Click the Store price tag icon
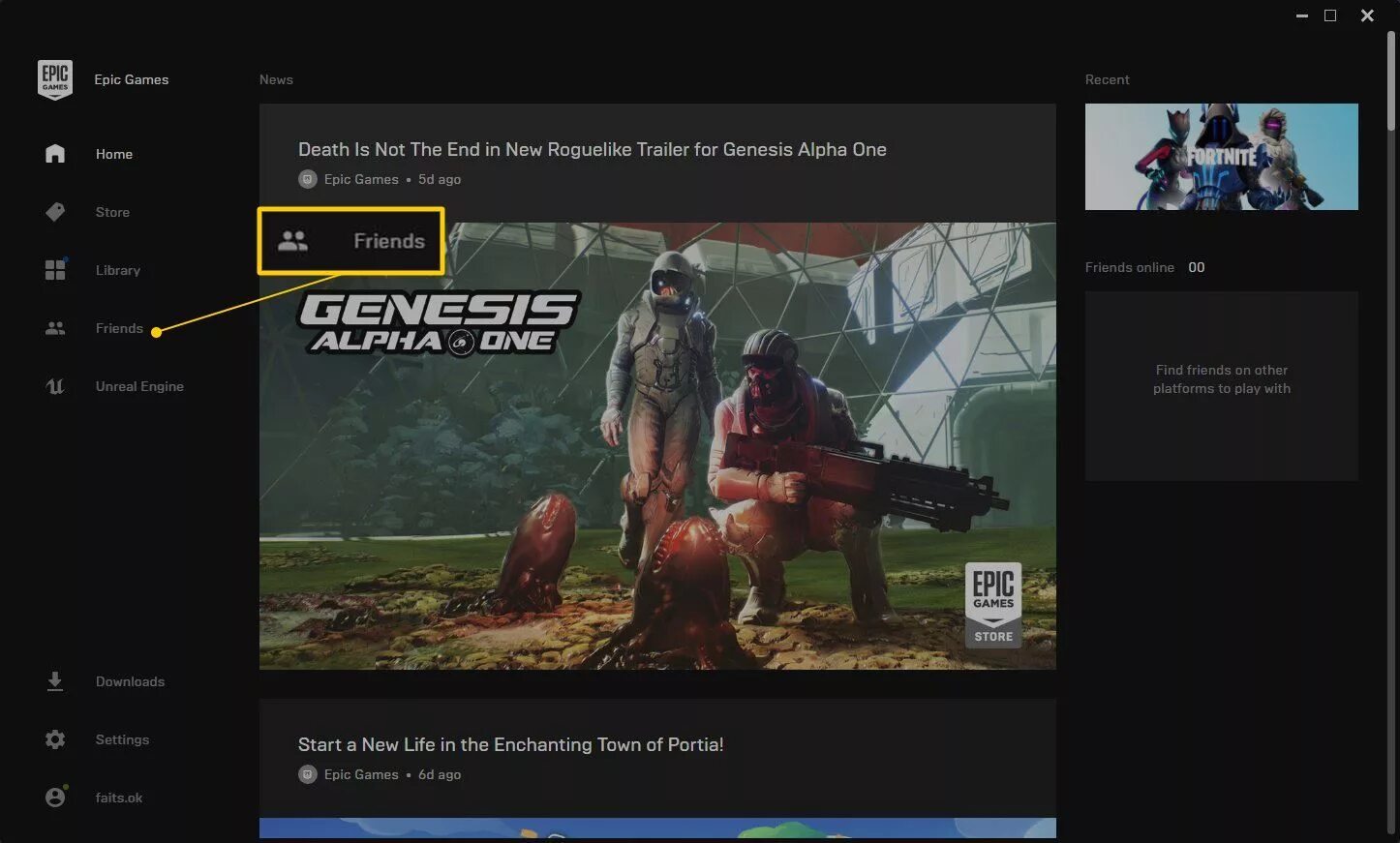1400x843 pixels. 55,212
